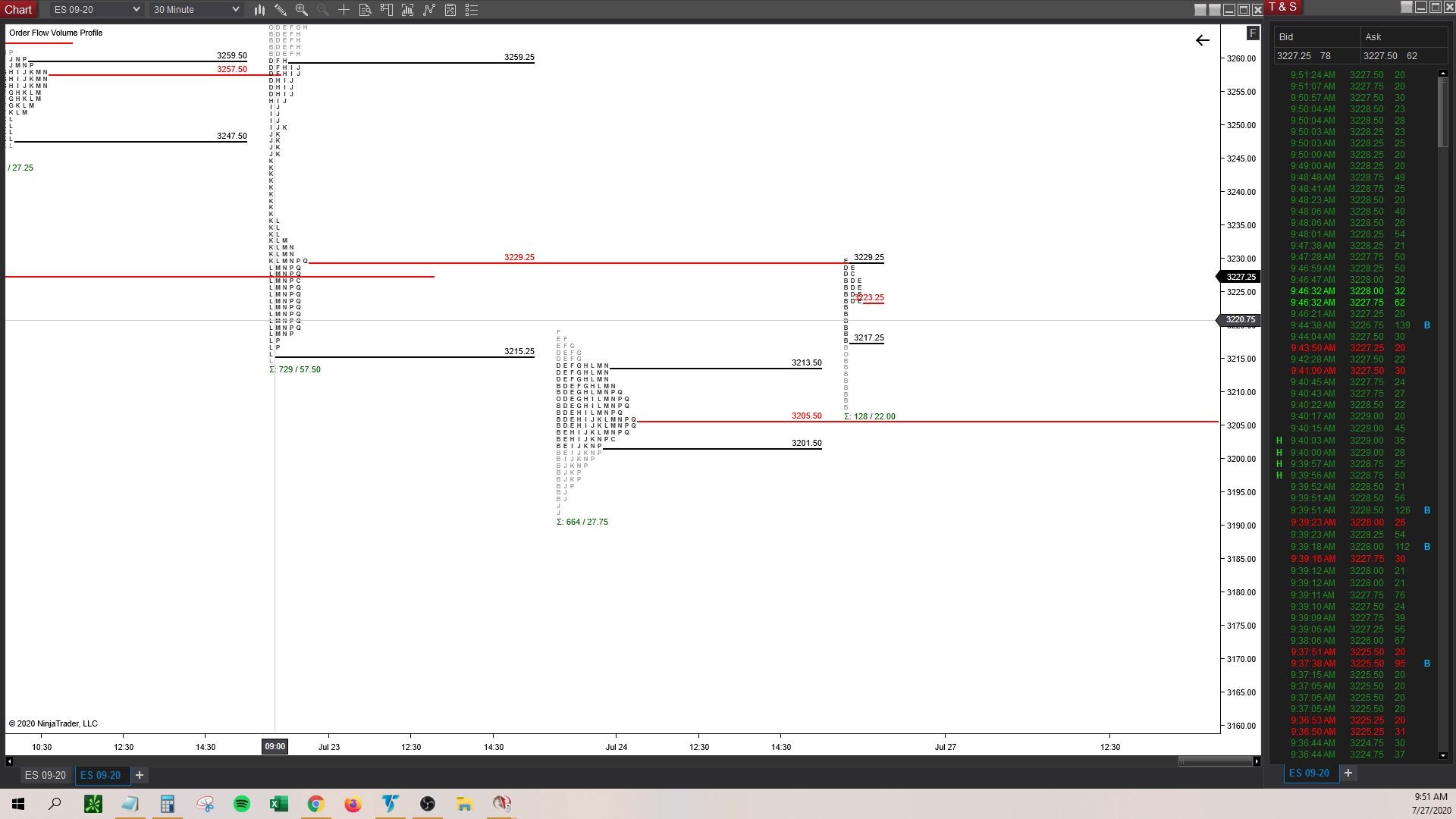The width and height of the screenshot is (1456, 819).
Task: Open the chart properties list icon
Action: tap(472, 10)
